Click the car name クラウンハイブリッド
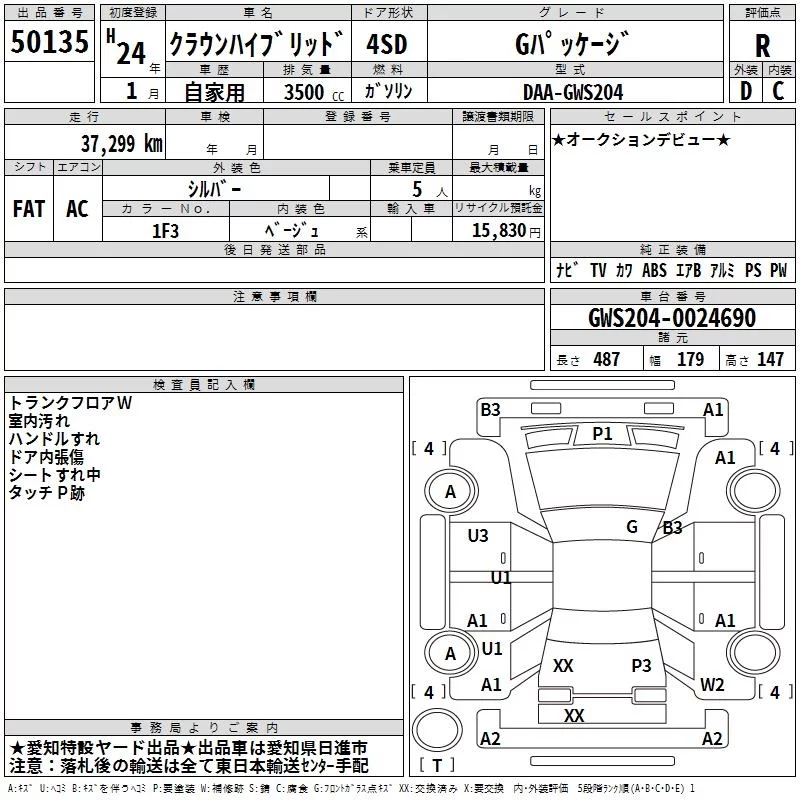The width and height of the screenshot is (800, 800). click(256, 43)
